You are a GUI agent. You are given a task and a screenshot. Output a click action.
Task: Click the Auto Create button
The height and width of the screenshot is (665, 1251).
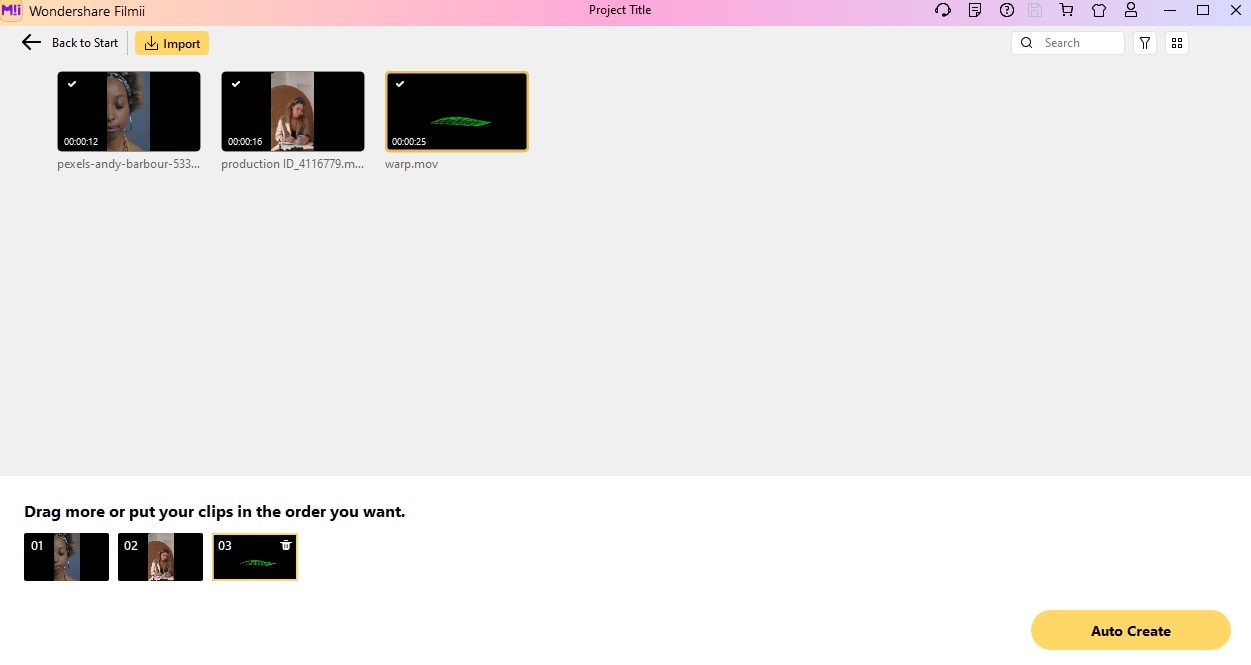(1130, 631)
